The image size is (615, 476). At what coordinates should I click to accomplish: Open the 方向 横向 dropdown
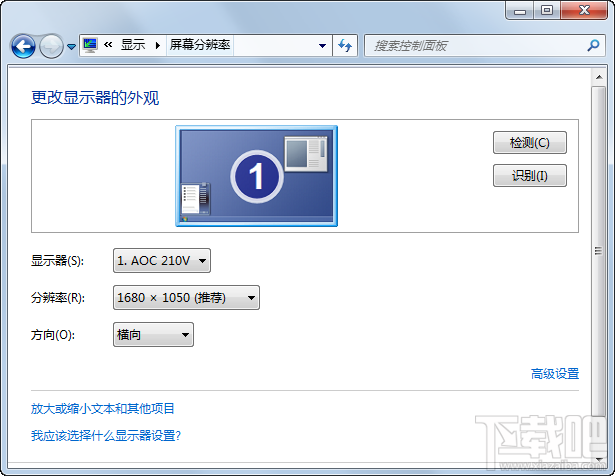pyautogui.click(x=153, y=334)
